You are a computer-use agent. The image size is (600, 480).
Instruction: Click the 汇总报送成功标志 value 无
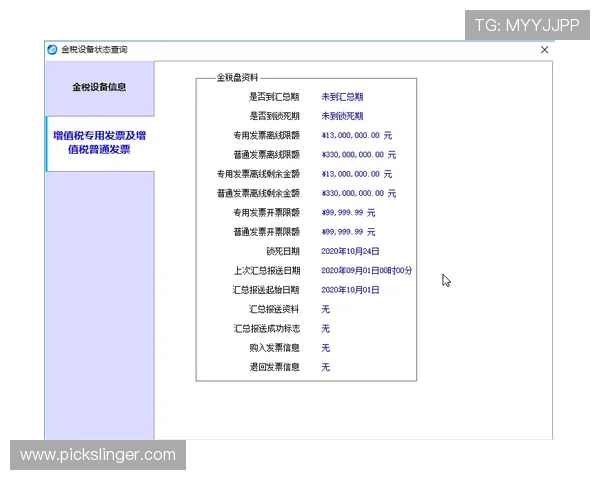pos(326,328)
